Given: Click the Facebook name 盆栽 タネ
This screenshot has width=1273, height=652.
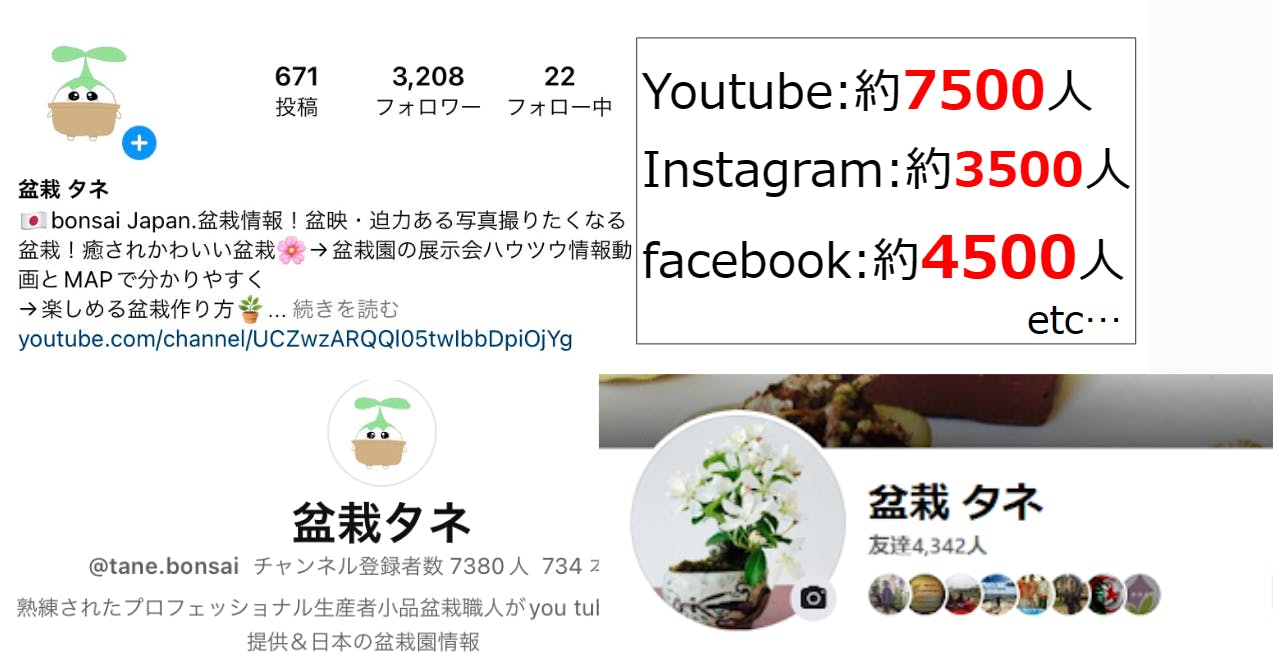Looking at the screenshot, I should tap(955, 502).
